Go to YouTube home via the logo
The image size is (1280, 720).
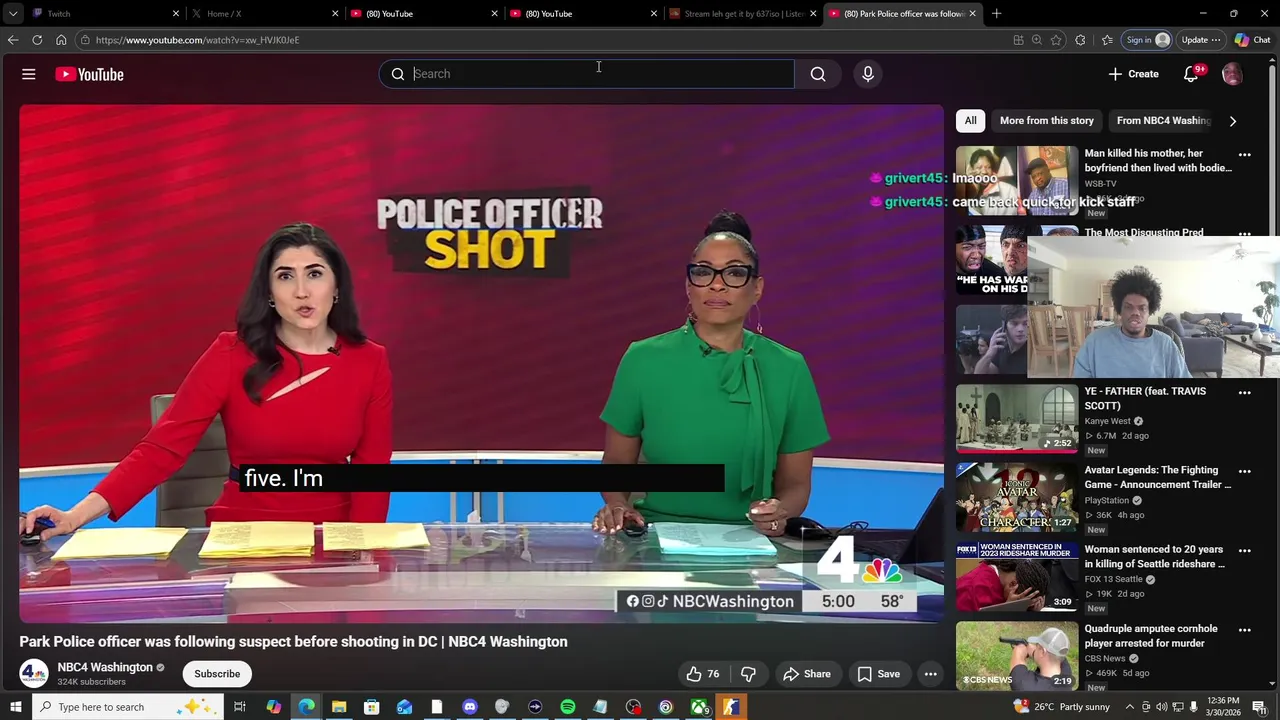[x=89, y=74]
